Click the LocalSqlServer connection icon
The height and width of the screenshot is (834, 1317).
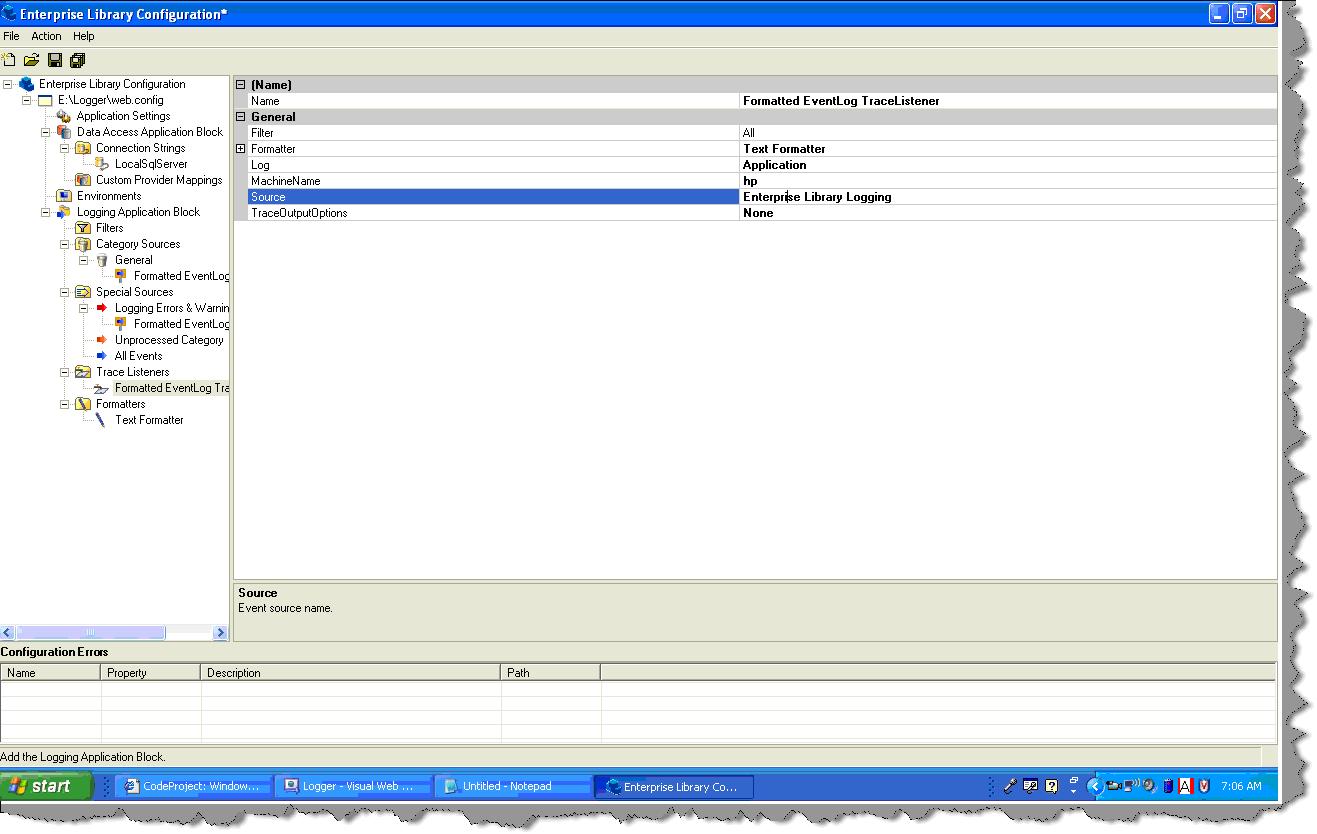tap(102, 164)
